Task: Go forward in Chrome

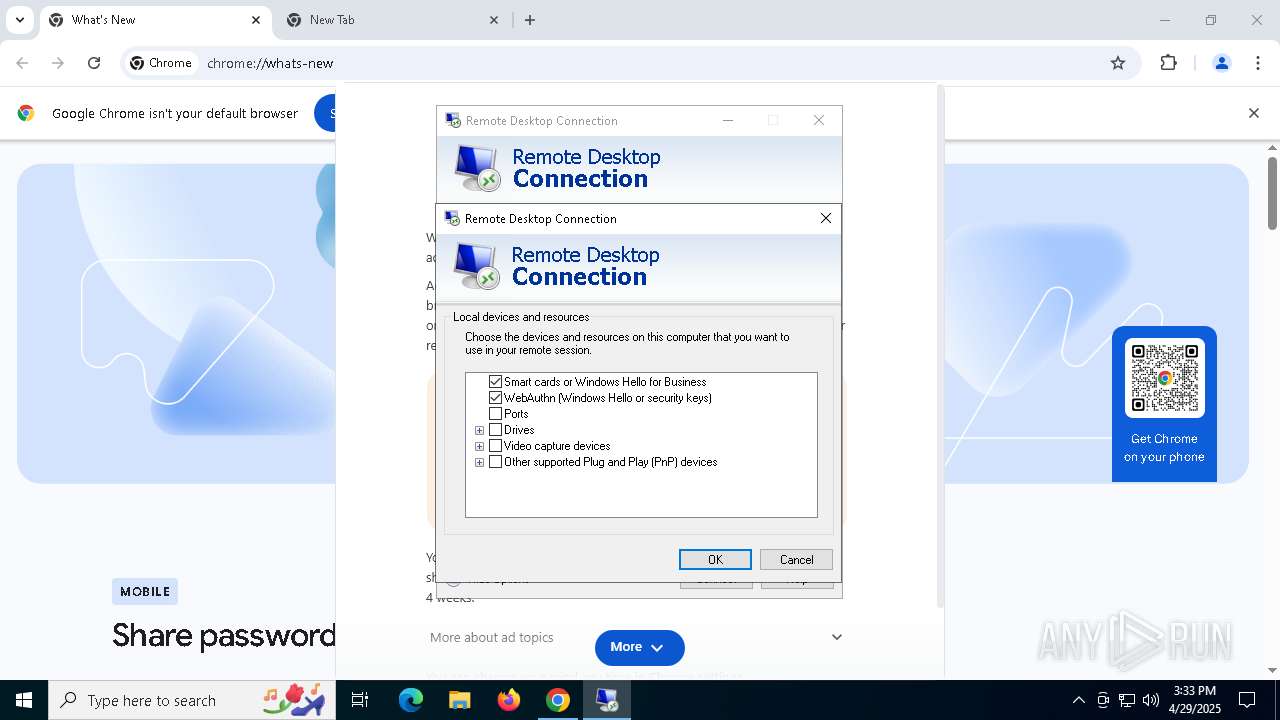Action: click(x=58, y=63)
